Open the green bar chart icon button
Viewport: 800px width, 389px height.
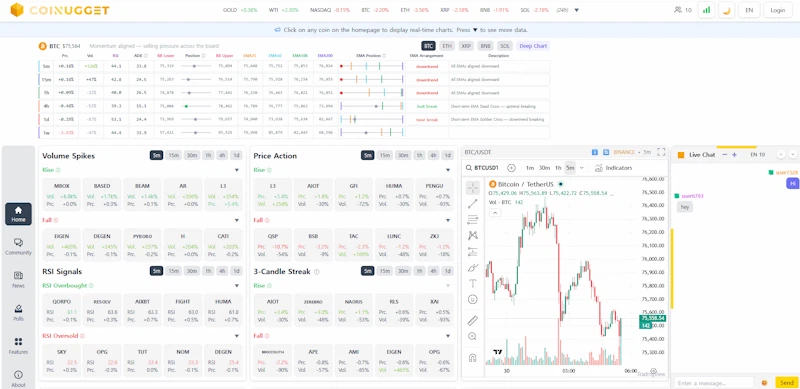pyautogui.click(x=707, y=10)
